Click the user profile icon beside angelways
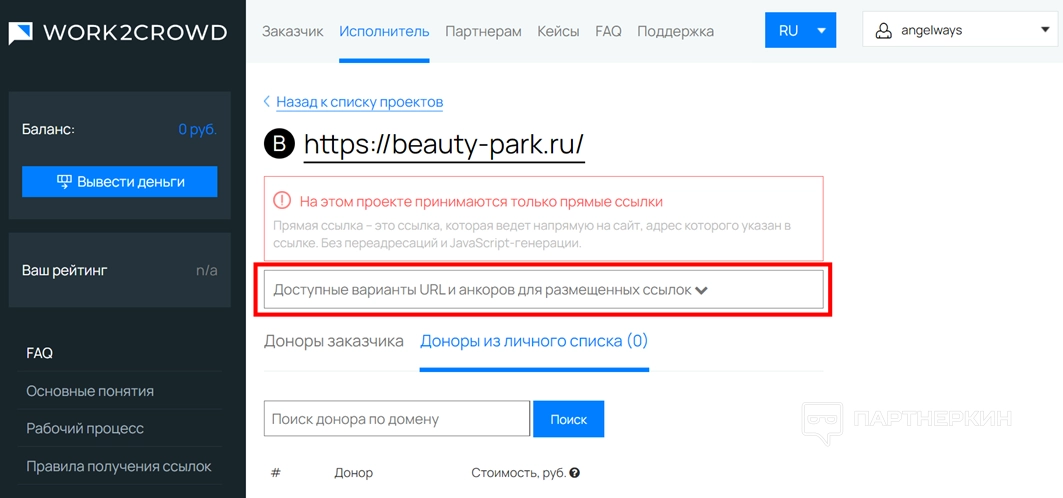The height and width of the screenshot is (498, 1063). 883,30
